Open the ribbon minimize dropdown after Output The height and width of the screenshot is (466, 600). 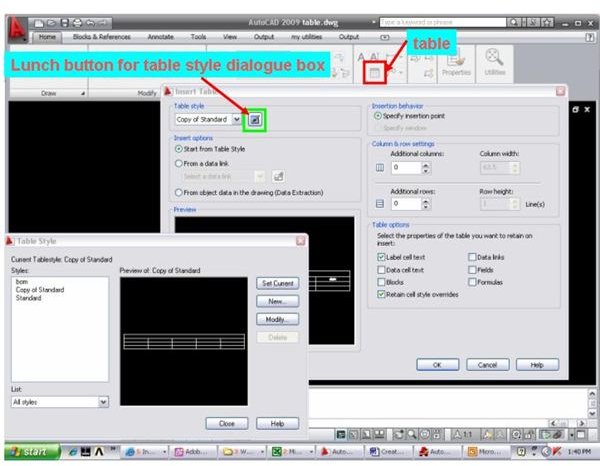pyautogui.click(x=385, y=37)
